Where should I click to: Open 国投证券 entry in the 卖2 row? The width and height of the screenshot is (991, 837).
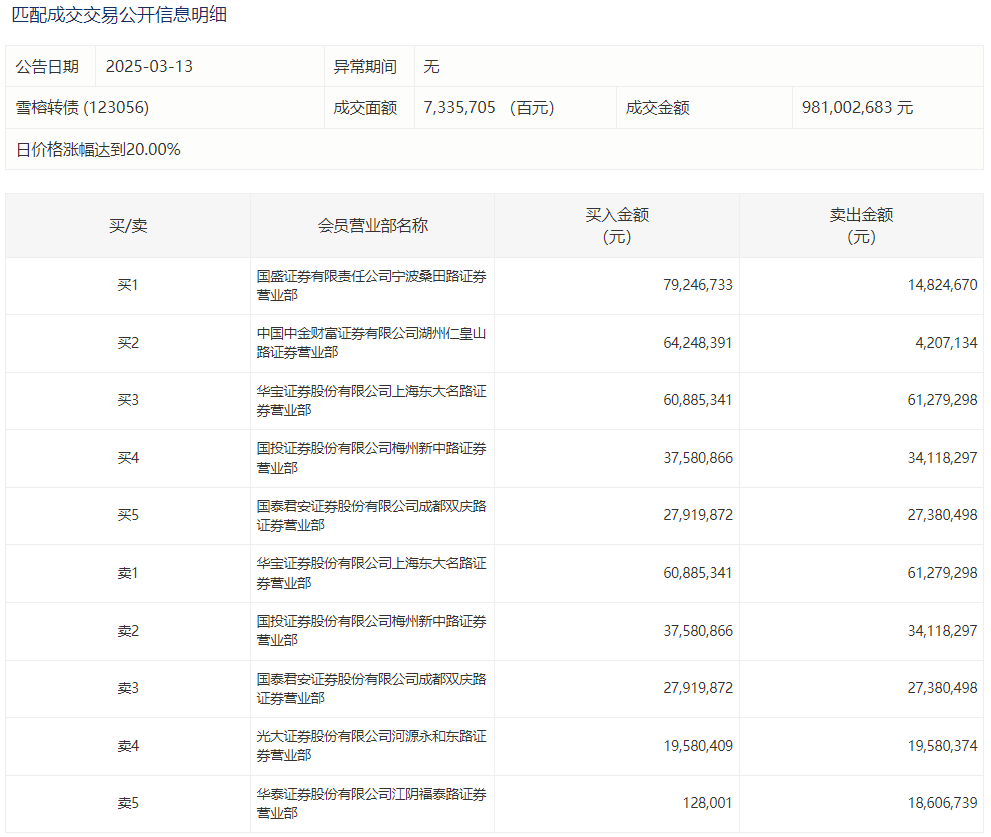click(x=371, y=631)
